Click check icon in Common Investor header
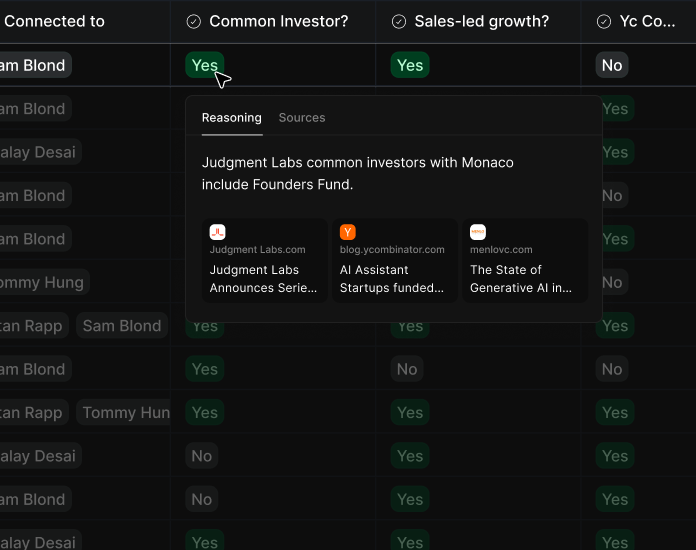Viewport: 696px width, 550px height. click(194, 22)
